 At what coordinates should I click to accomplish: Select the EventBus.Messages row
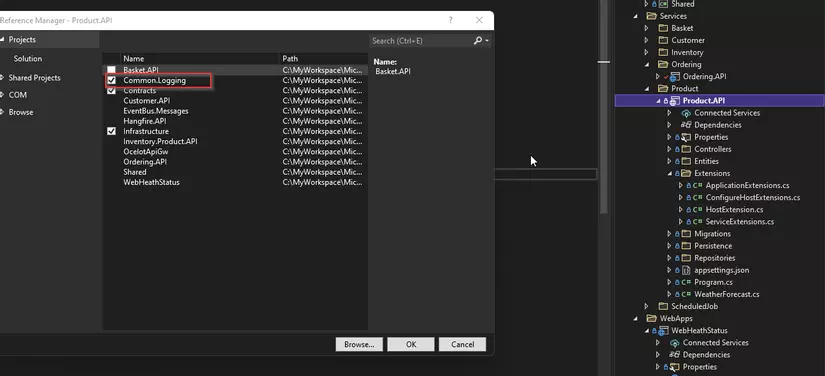click(x=235, y=111)
